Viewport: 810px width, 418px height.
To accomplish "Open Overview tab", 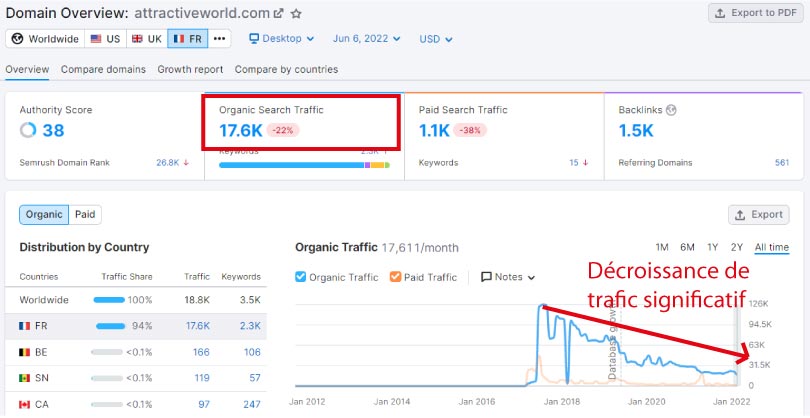I will tap(27, 69).
